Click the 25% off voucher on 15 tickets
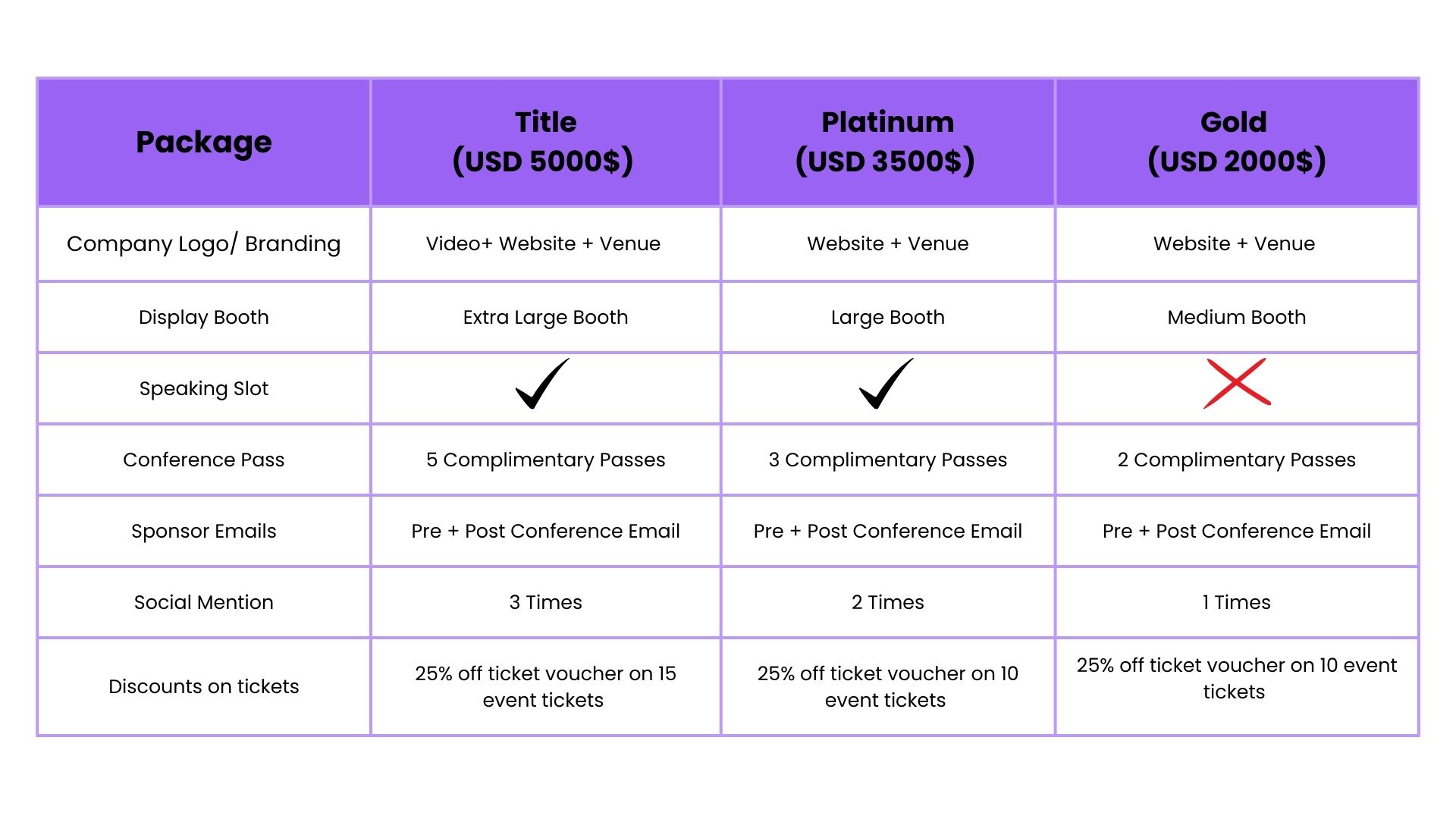Screen dimensions: 1456x819 point(545,686)
